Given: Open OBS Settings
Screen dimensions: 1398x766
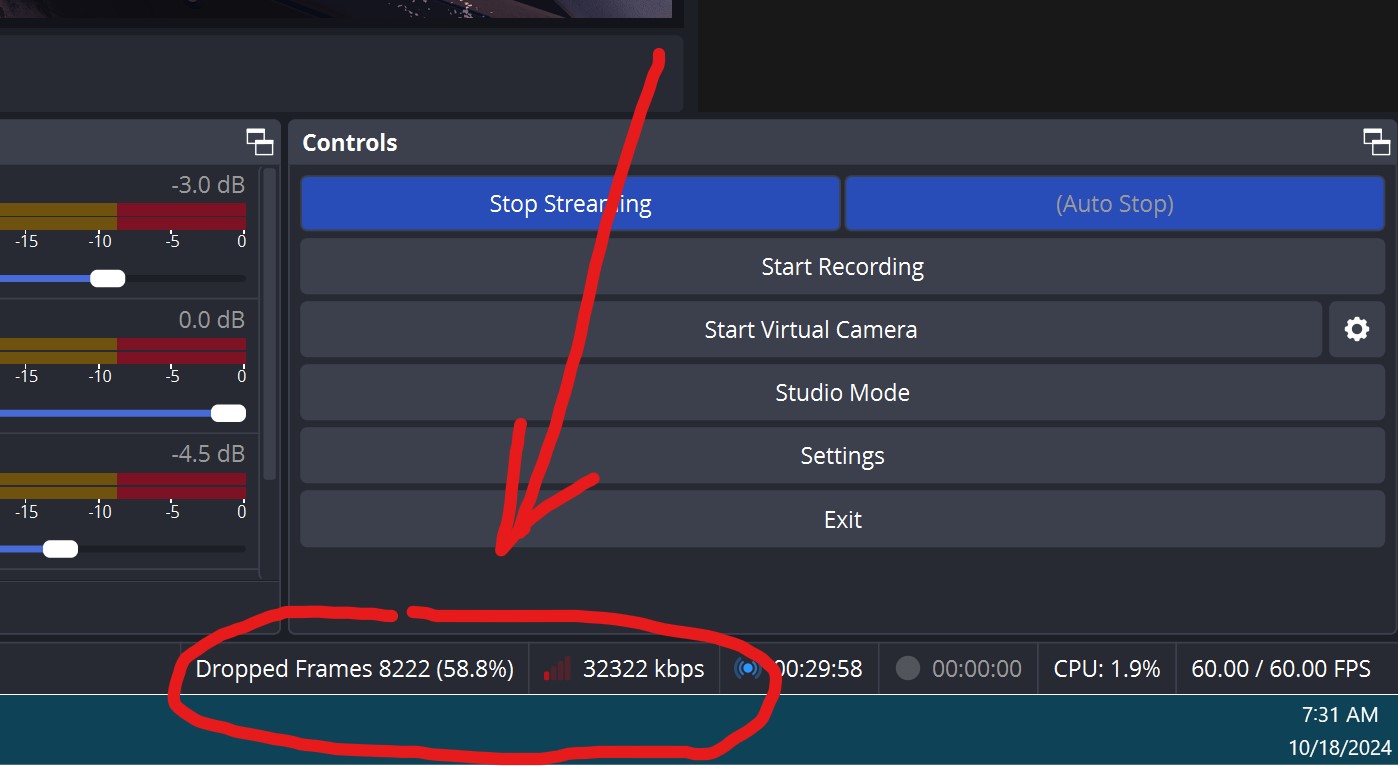Looking at the screenshot, I should [x=842, y=456].
